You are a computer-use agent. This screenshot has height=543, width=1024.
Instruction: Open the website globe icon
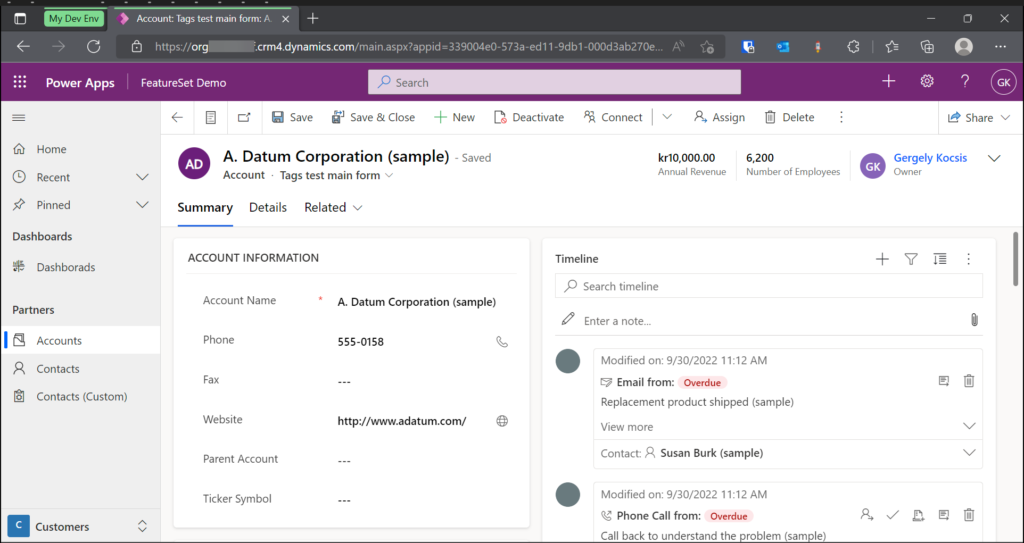[x=502, y=421]
